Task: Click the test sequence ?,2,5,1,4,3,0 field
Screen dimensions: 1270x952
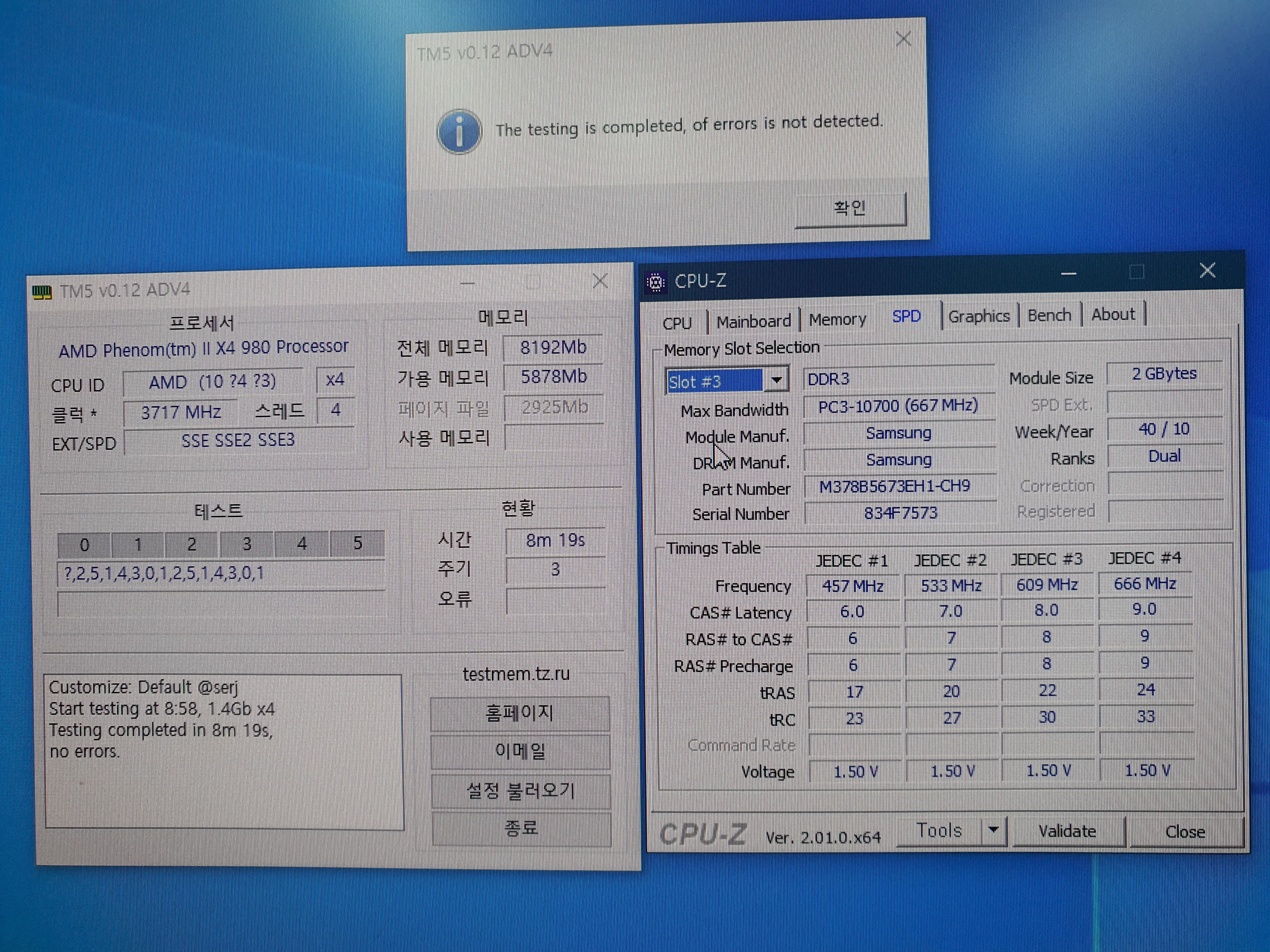Action: click(221, 574)
